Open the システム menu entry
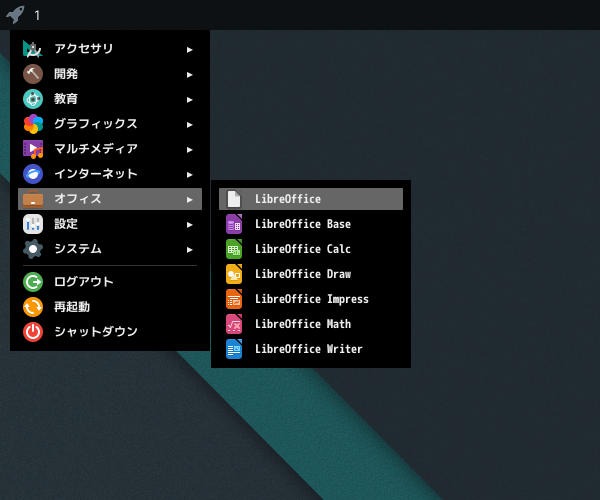This screenshot has width=600, height=500. [110, 249]
